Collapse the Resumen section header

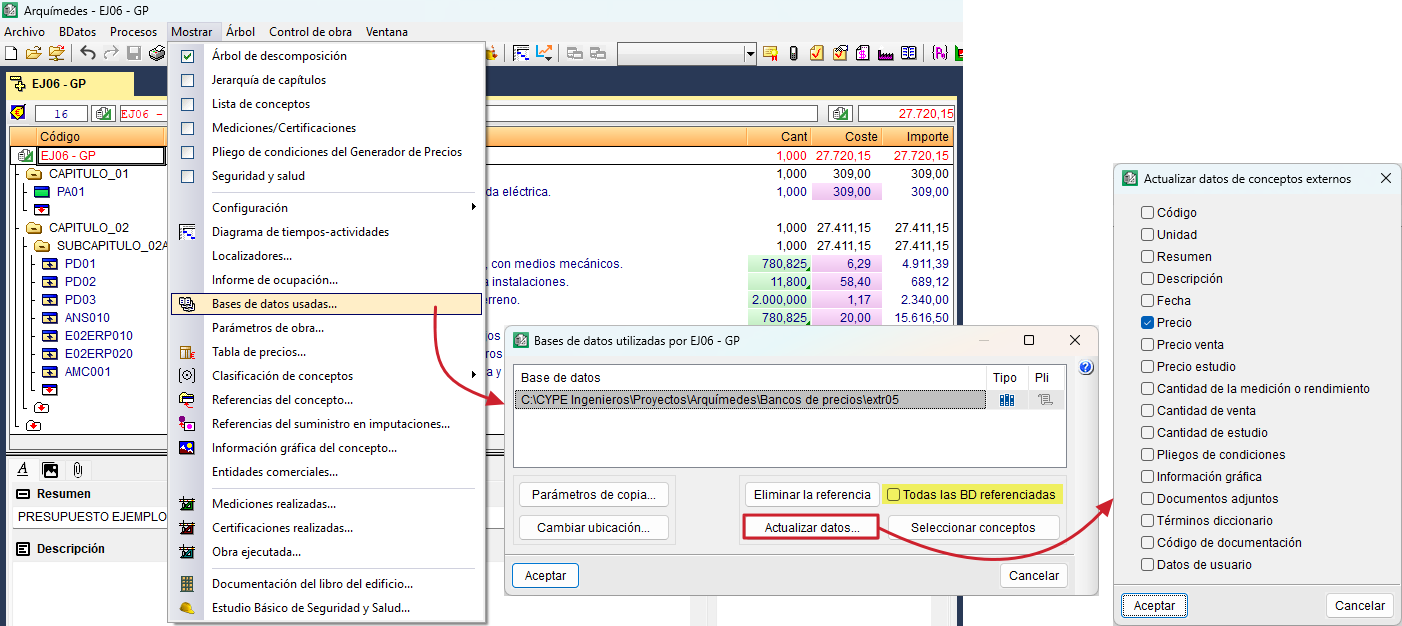pyautogui.click(x=23, y=494)
